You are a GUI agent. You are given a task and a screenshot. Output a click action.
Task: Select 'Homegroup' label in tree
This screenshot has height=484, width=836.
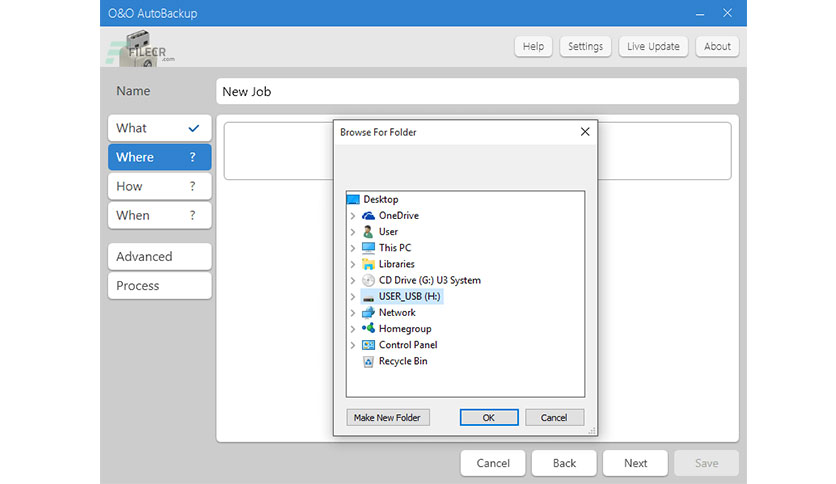tap(405, 329)
